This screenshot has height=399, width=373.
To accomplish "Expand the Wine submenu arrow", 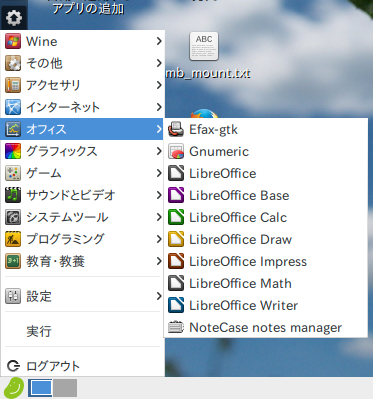I will [159, 41].
